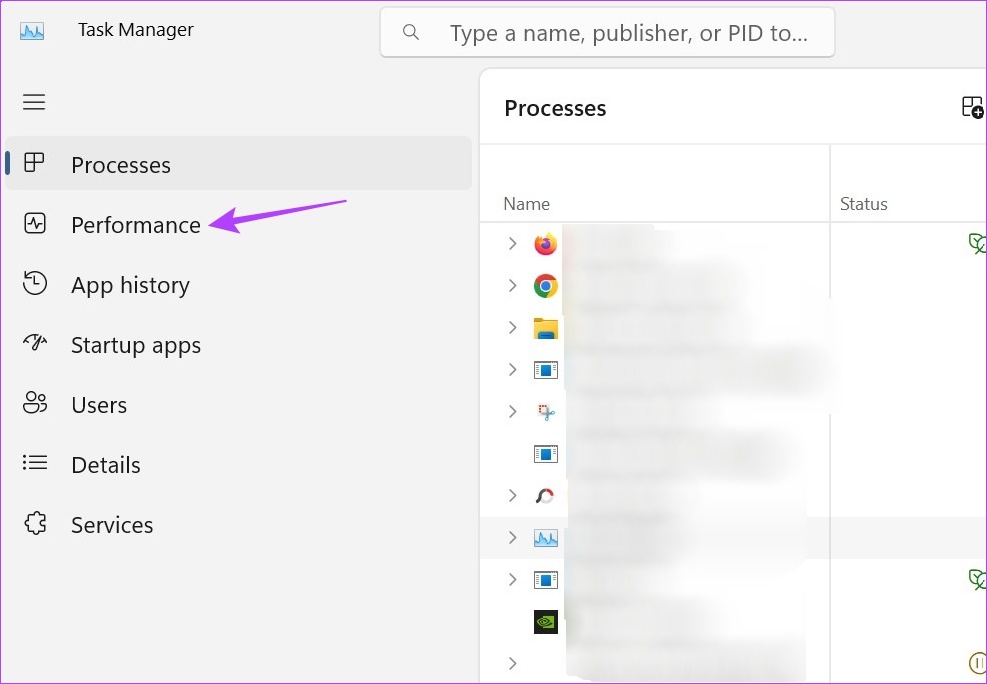Click the Users people icon

pyautogui.click(x=35, y=404)
